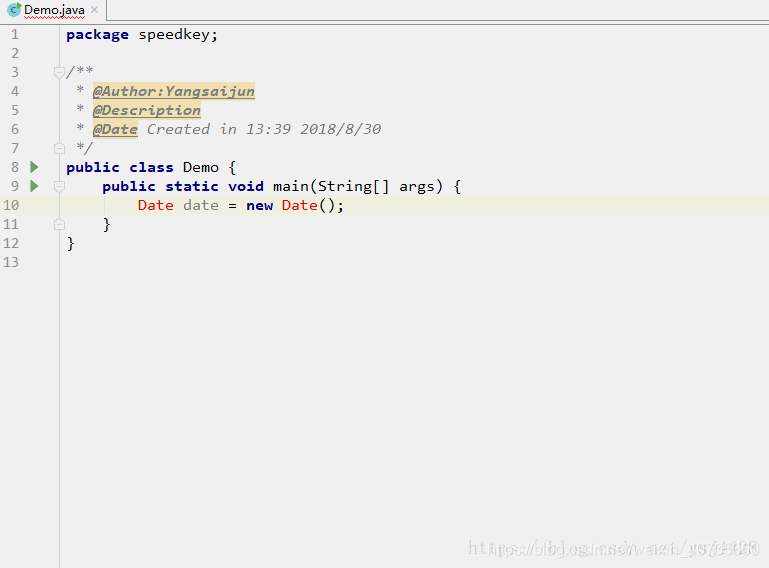
Task: Click the @Date tag in the comment
Action: (115, 129)
